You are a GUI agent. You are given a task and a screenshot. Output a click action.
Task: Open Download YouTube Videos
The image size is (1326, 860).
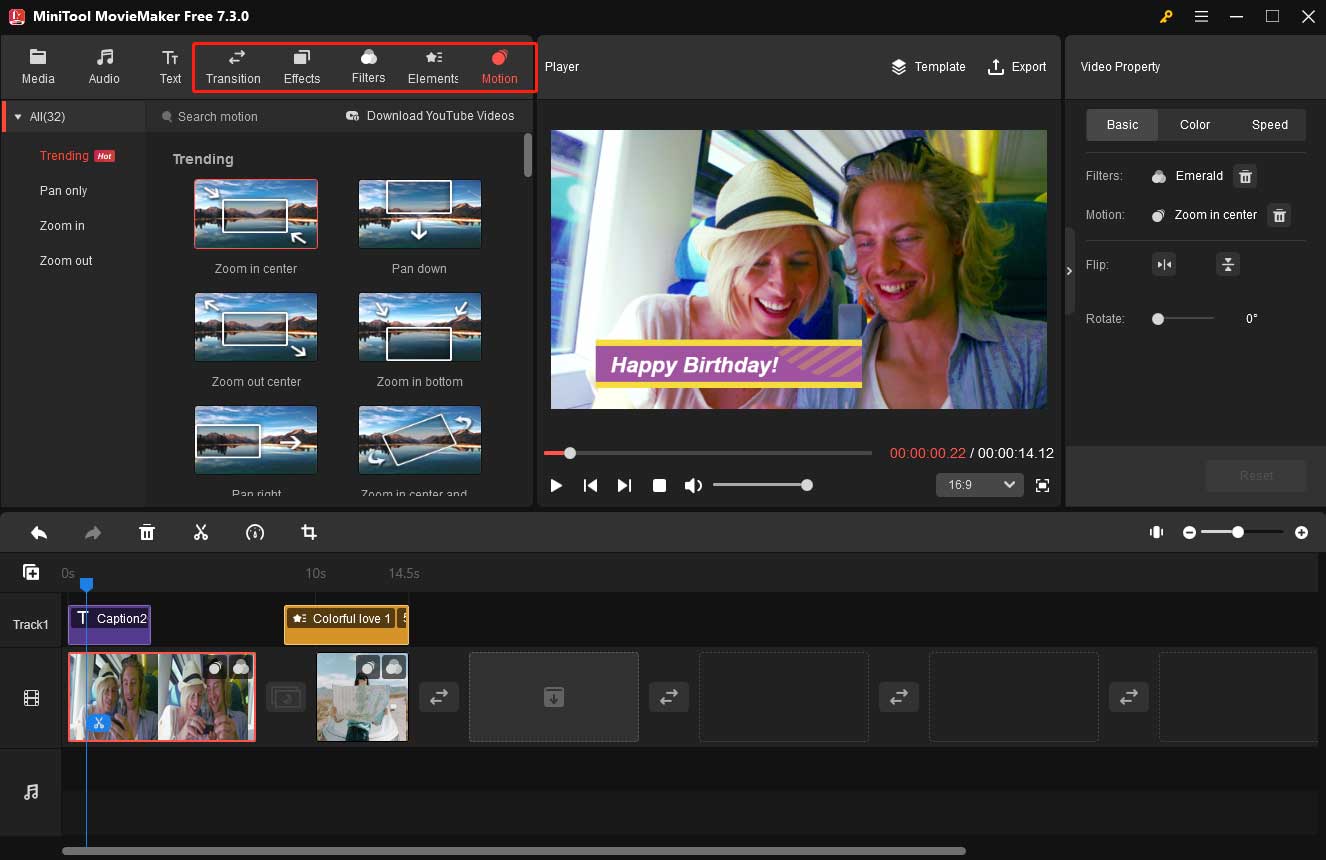pos(430,116)
